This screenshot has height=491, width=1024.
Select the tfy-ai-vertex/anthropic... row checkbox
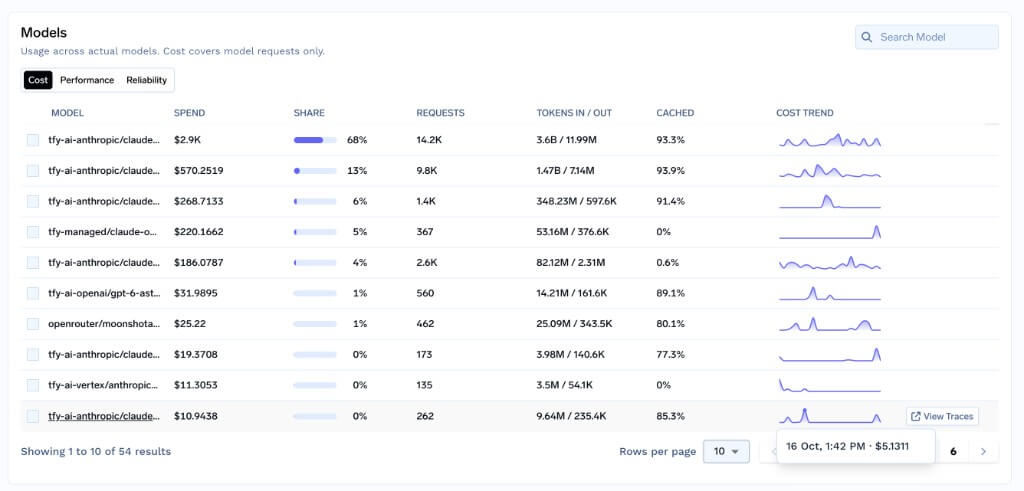tap(33, 385)
